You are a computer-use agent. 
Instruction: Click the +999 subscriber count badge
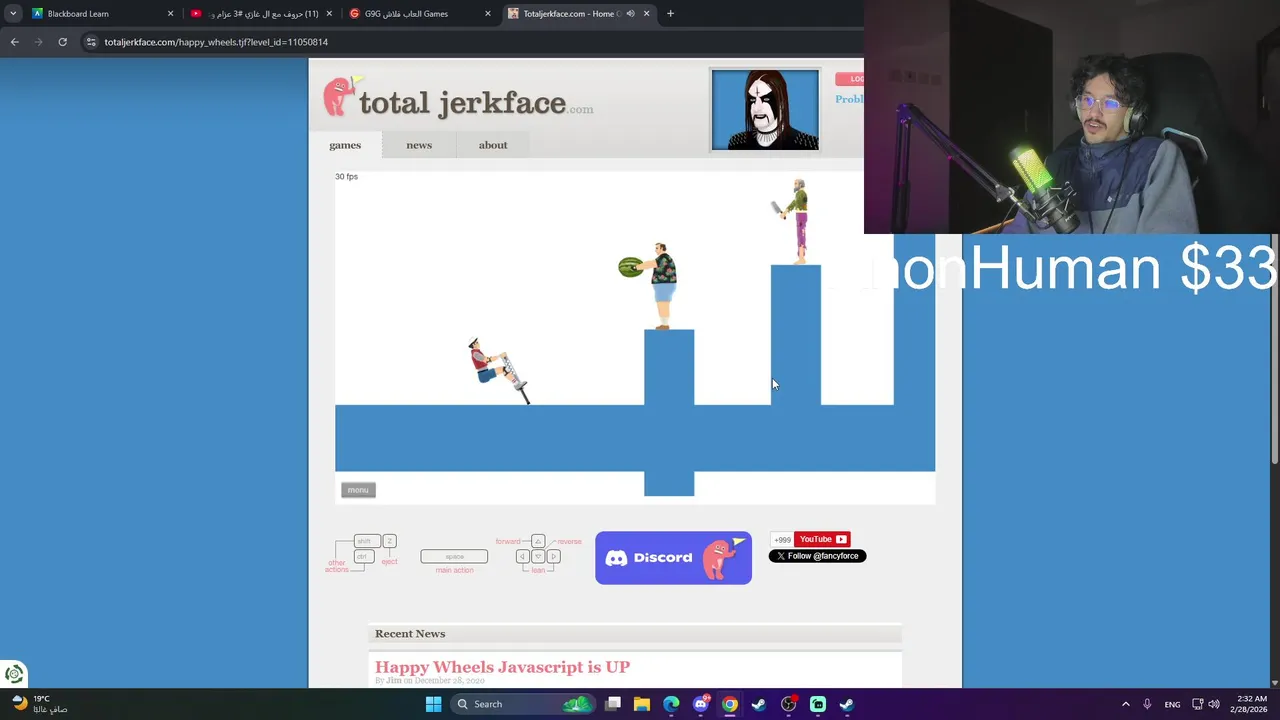(782, 539)
